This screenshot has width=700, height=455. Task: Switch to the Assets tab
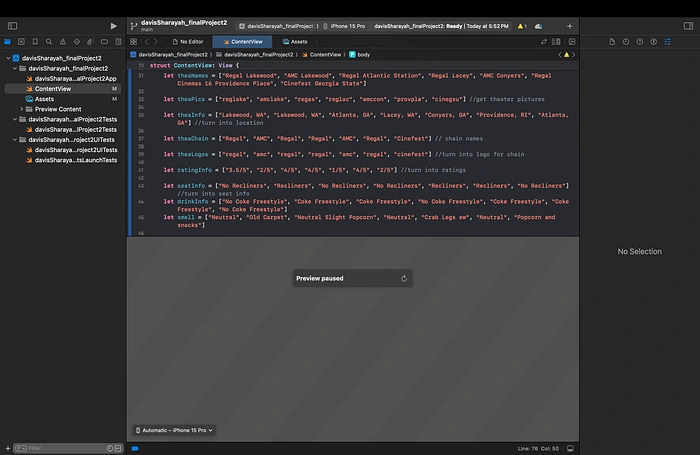coord(295,42)
